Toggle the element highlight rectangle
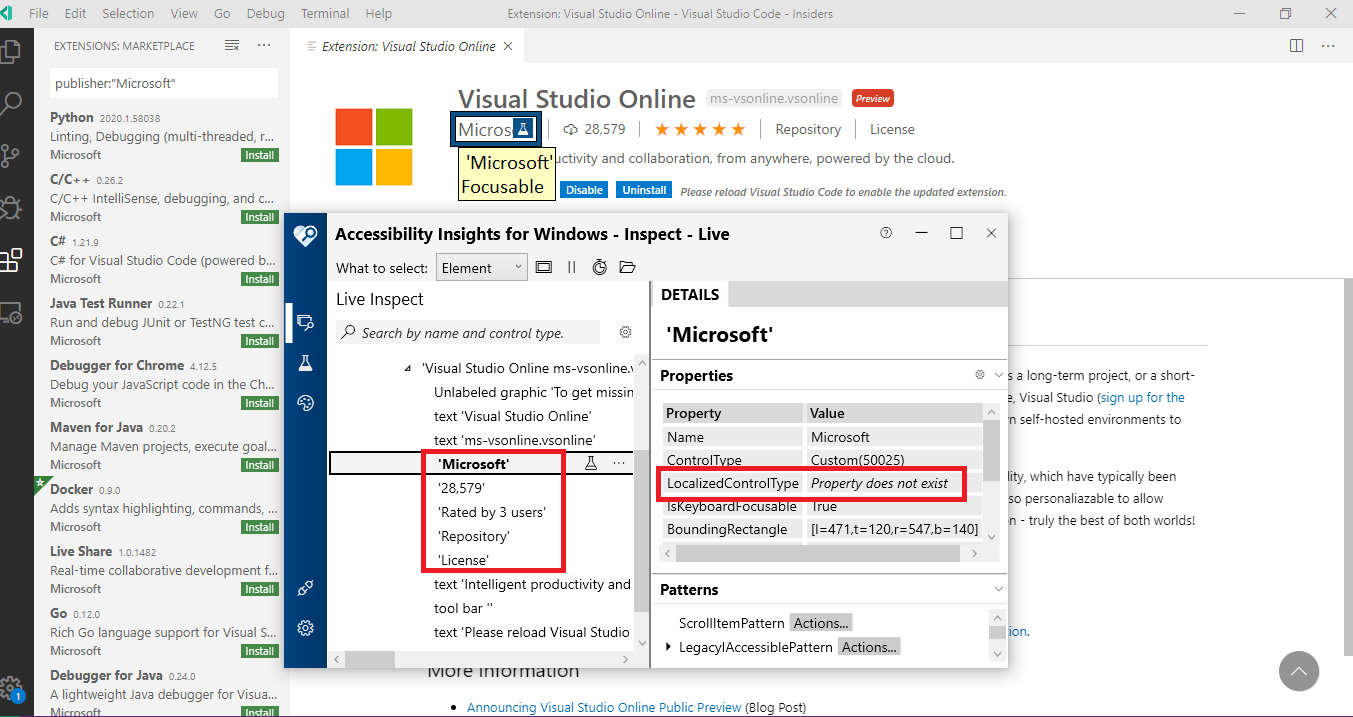 pos(543,267)
